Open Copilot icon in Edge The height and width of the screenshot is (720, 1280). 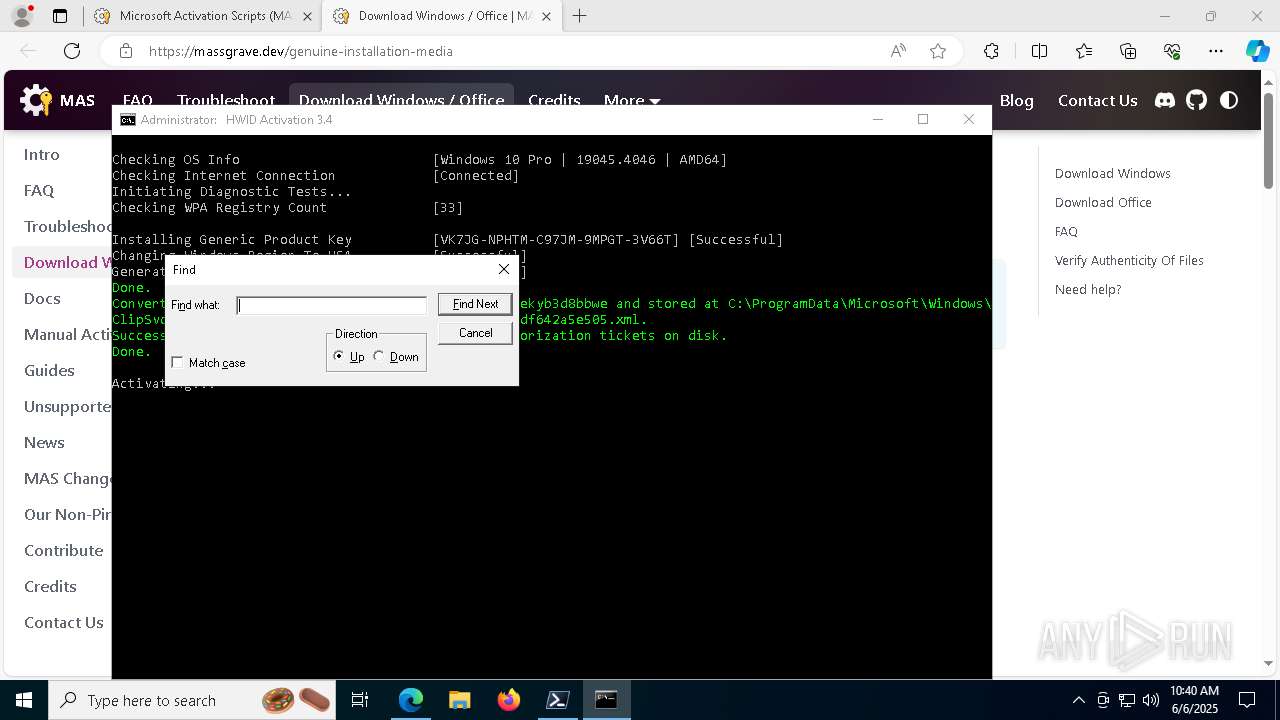click(1257, 51)
